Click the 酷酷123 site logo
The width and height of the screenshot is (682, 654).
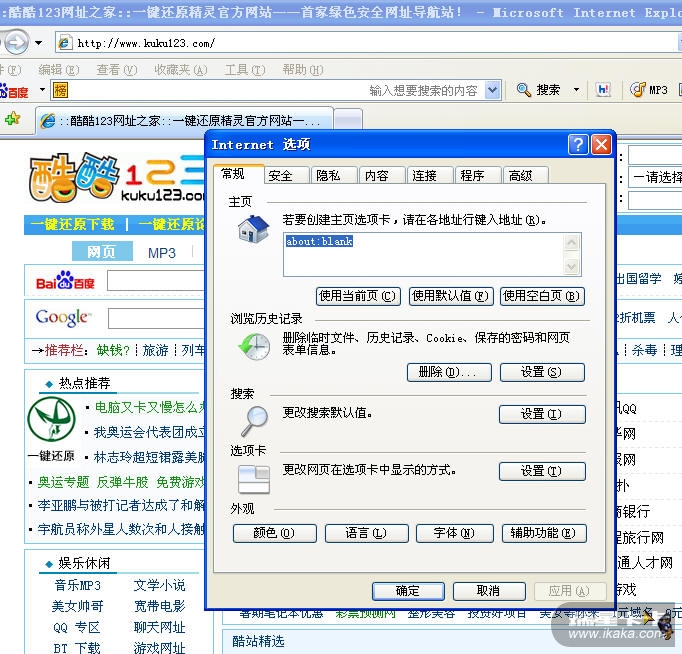pos(117,179)
